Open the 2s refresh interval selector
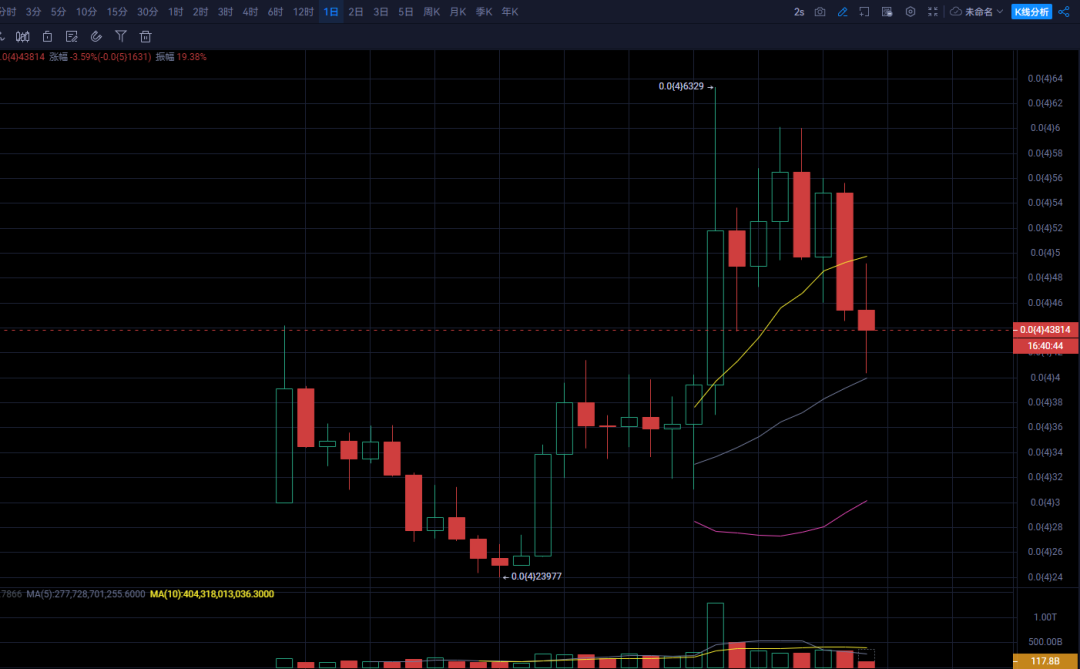 point(799,12)
